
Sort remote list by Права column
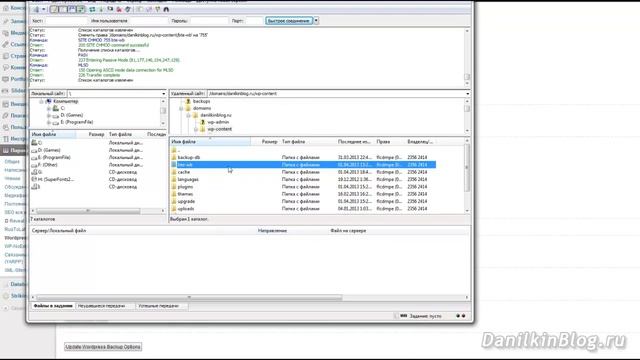390,142
